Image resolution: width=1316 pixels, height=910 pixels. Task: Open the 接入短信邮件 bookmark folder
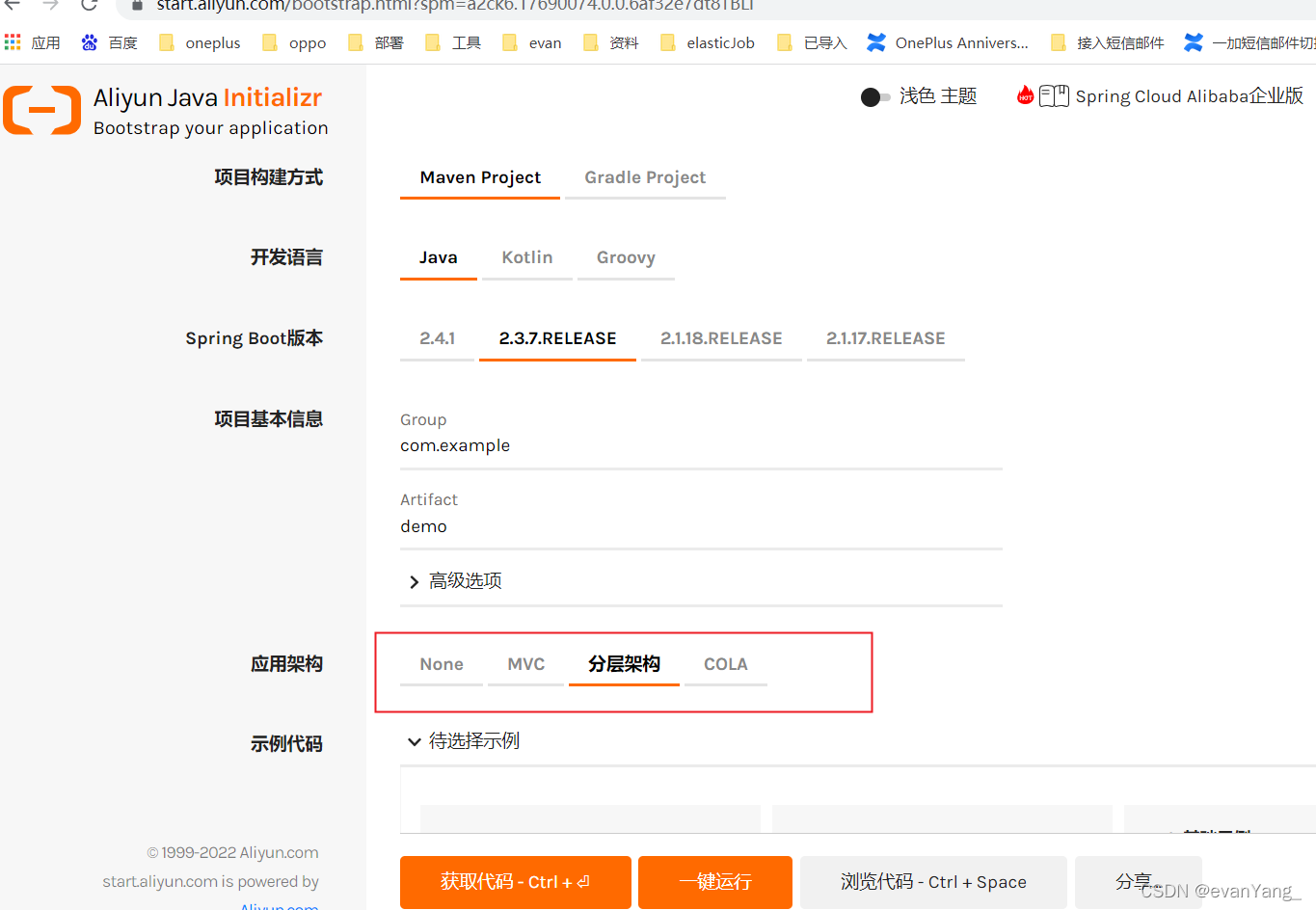coord(1108,42)
